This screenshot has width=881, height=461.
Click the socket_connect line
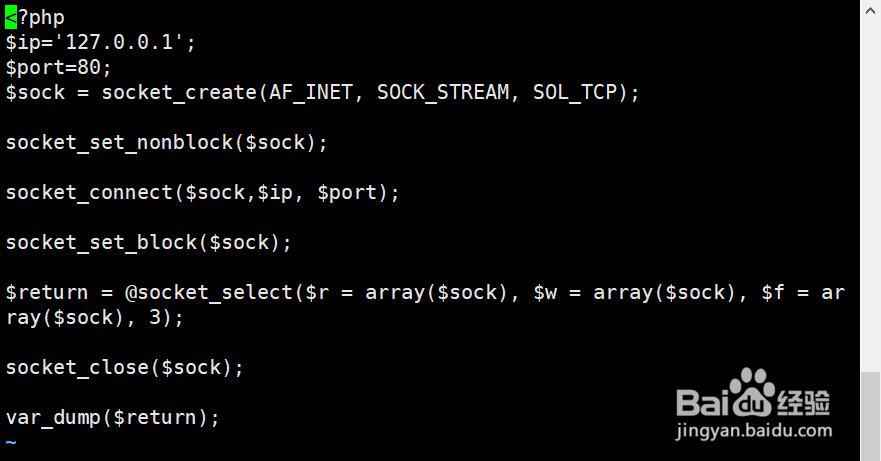(202, 193)
